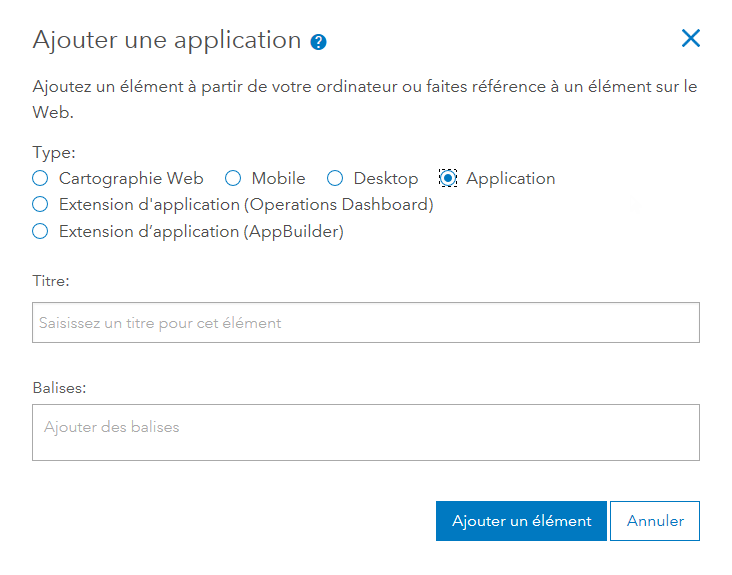Click the 'Type:' section label
The width and height of the screenshot is (732, 575).
(54, 153)
